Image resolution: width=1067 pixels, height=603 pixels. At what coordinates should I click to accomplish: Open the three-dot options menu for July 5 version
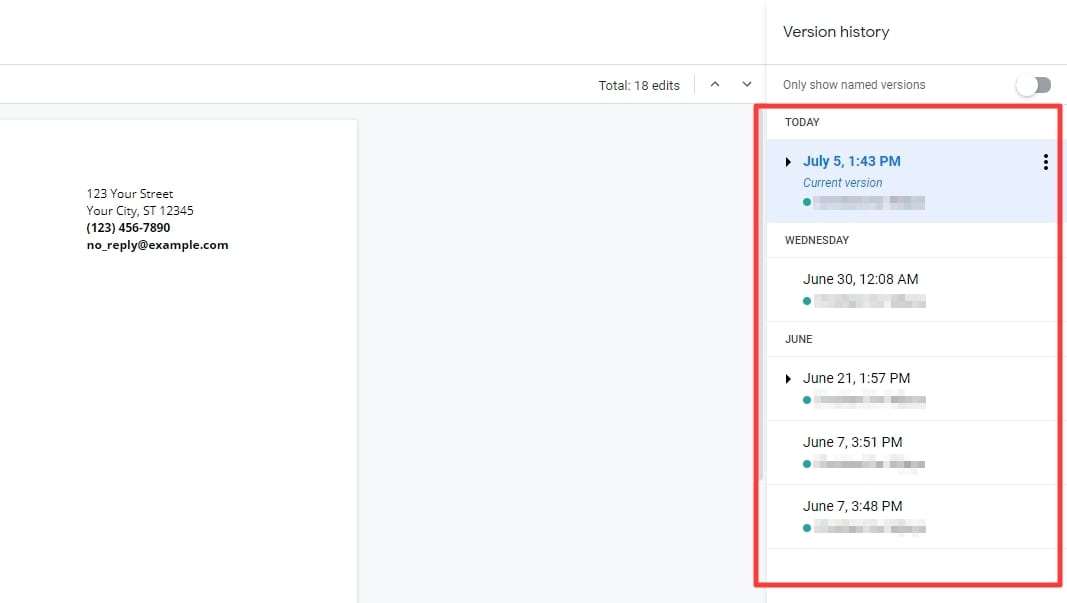click(1046, 161)
